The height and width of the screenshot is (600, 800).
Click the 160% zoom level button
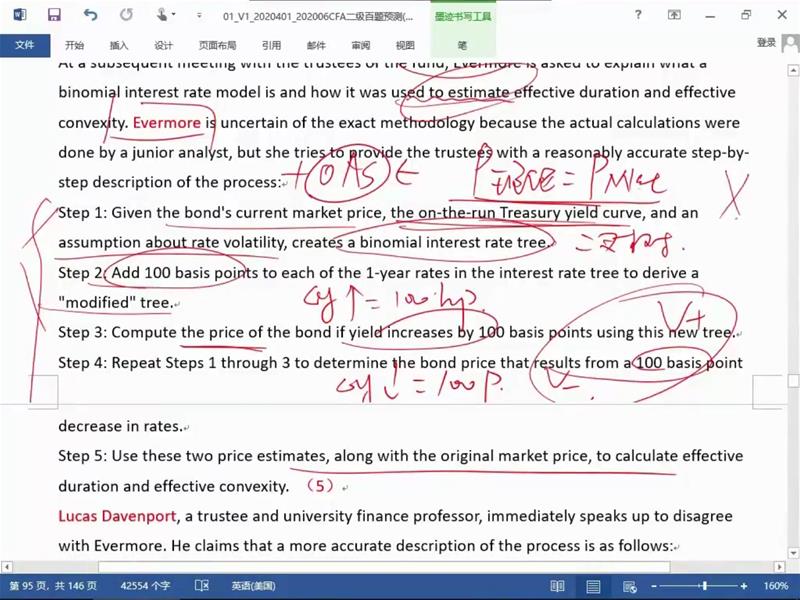[776, 585]
